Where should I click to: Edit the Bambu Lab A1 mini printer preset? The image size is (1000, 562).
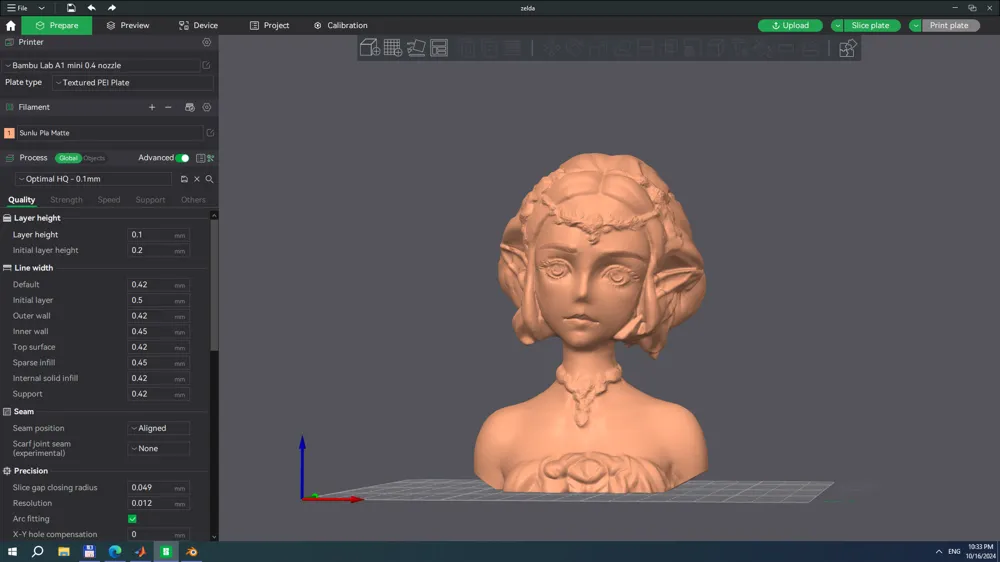pyautogui.click(x=206, y=65)
